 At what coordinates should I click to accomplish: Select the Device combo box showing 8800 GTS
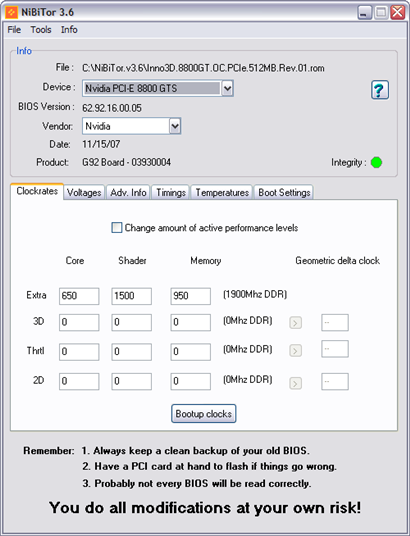[158, 89]
